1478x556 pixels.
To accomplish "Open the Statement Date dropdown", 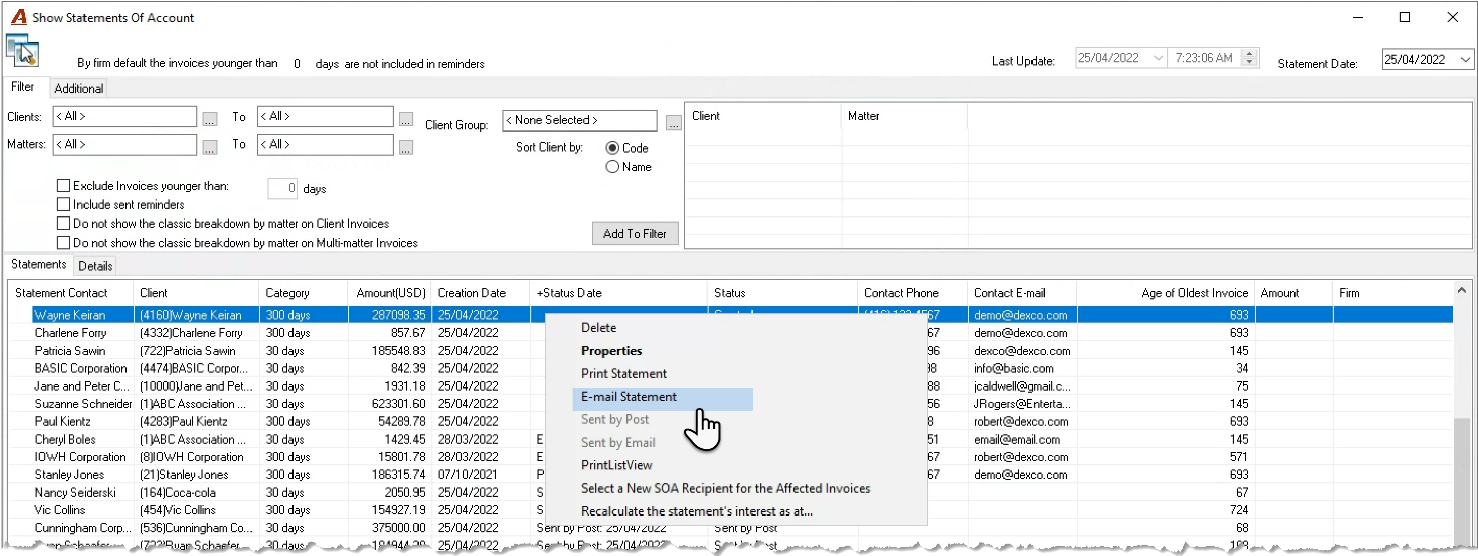I will point(1465,59).
